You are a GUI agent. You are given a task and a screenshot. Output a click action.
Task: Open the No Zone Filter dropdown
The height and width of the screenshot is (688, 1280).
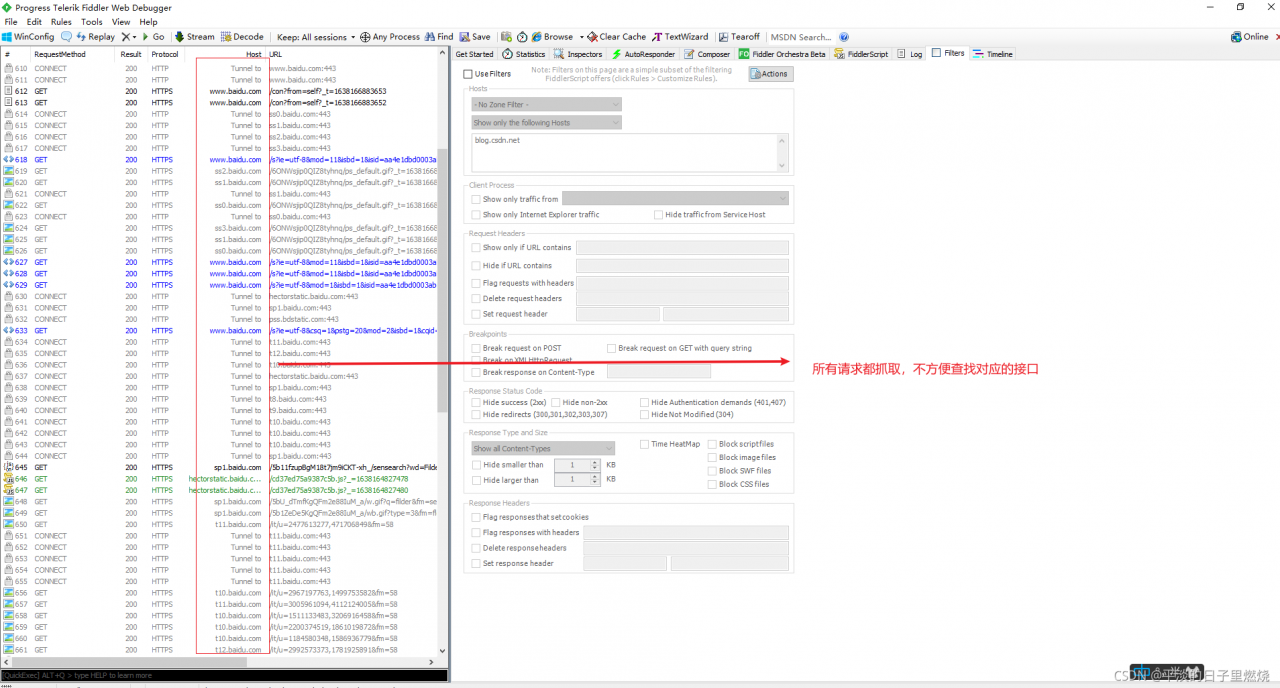(x=546, y=104)
